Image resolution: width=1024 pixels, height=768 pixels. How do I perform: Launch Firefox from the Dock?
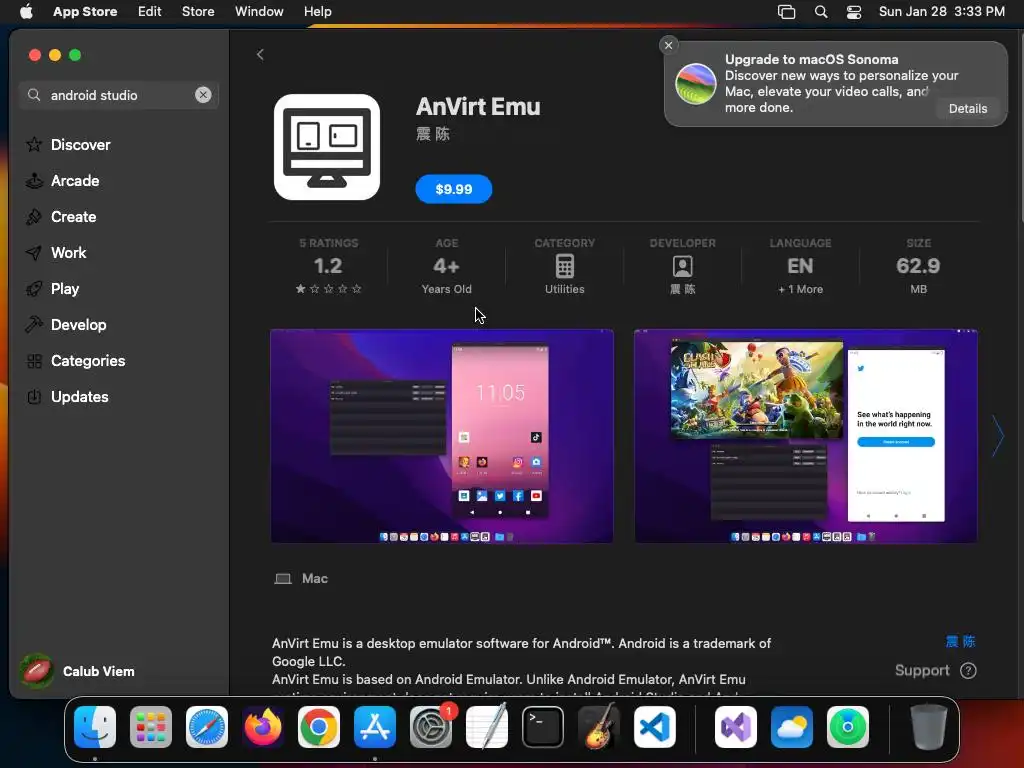tap(263, 727)
